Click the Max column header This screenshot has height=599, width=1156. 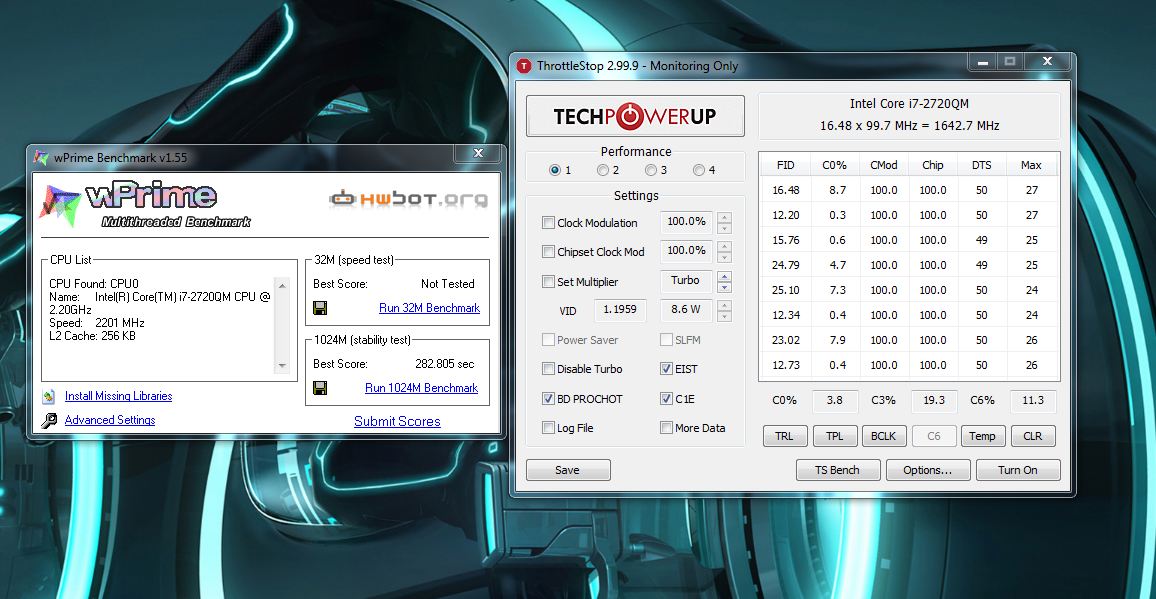[1031, 165]
